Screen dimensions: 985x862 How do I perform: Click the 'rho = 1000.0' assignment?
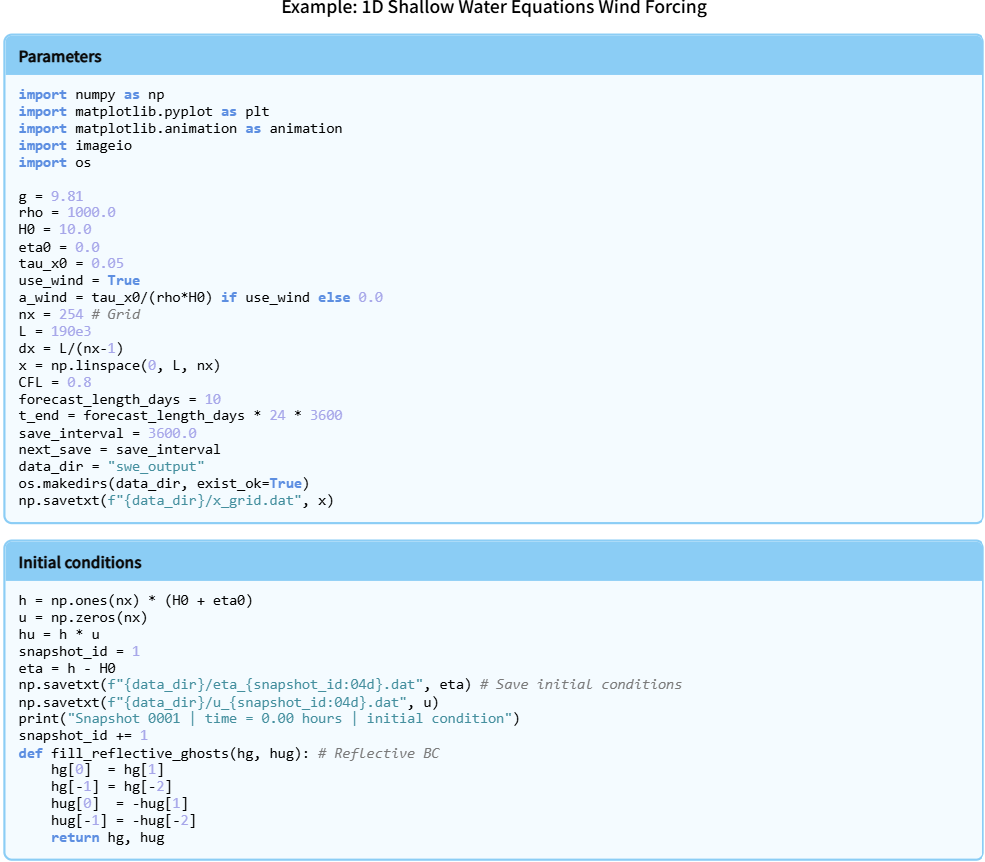click(67, 213)
